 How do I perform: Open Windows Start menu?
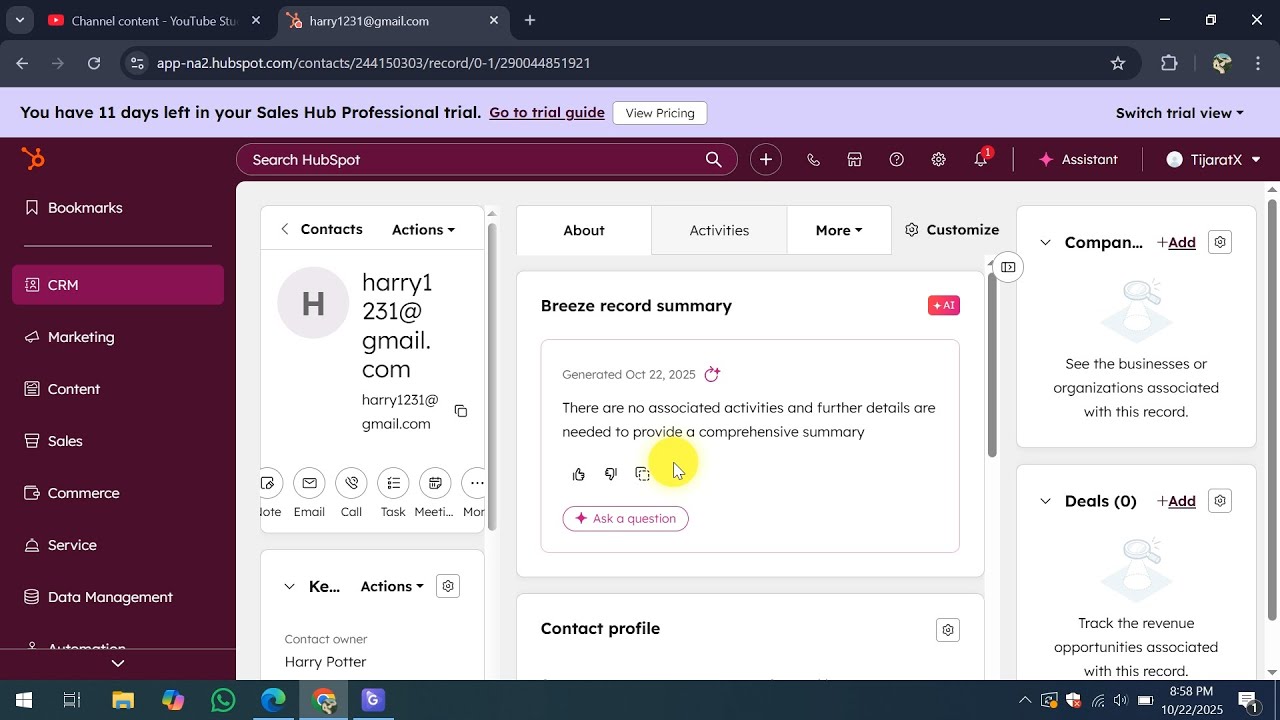point(23,700)
